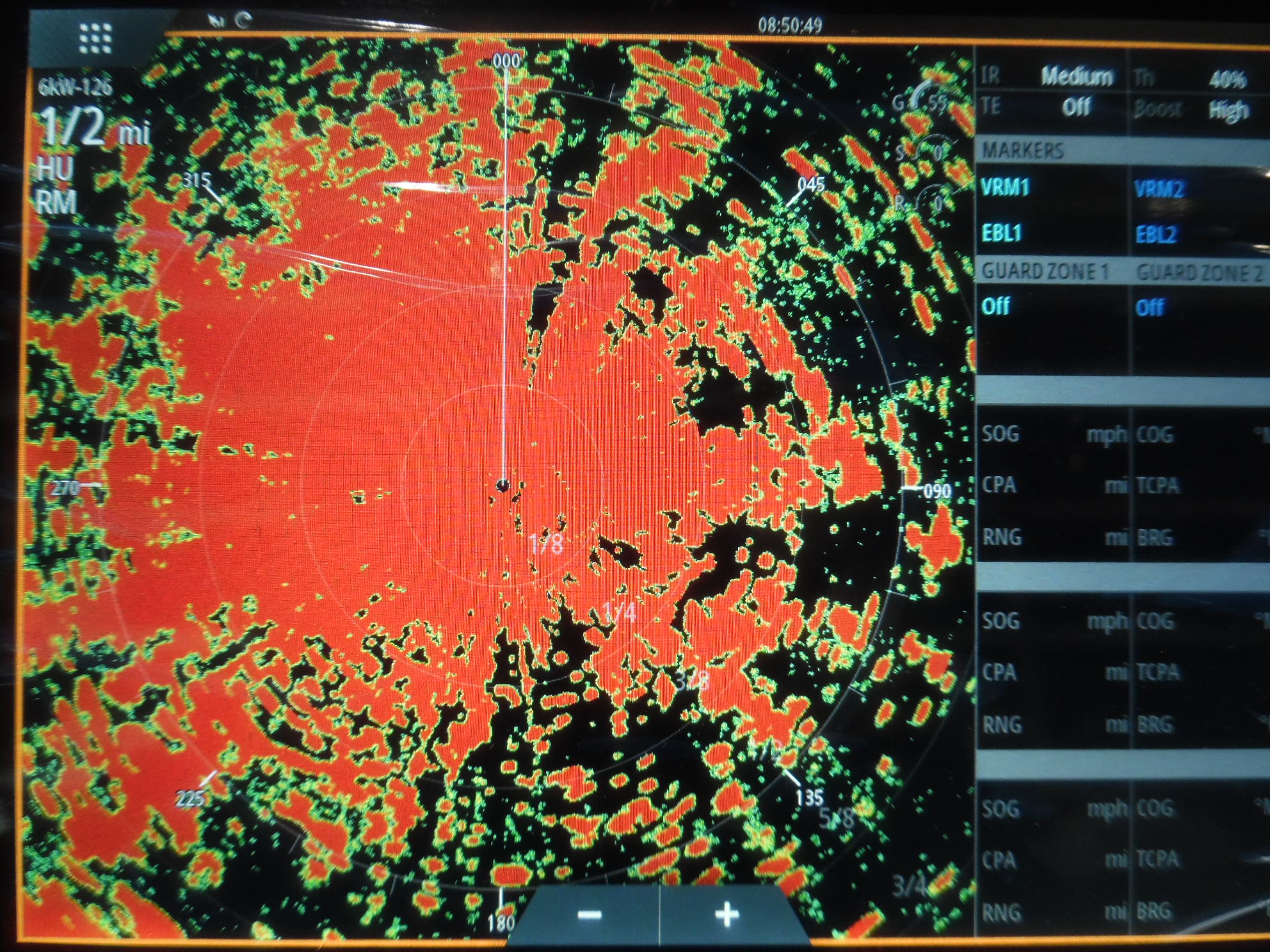Click the vessel position center dot

(x=503, y=486)
